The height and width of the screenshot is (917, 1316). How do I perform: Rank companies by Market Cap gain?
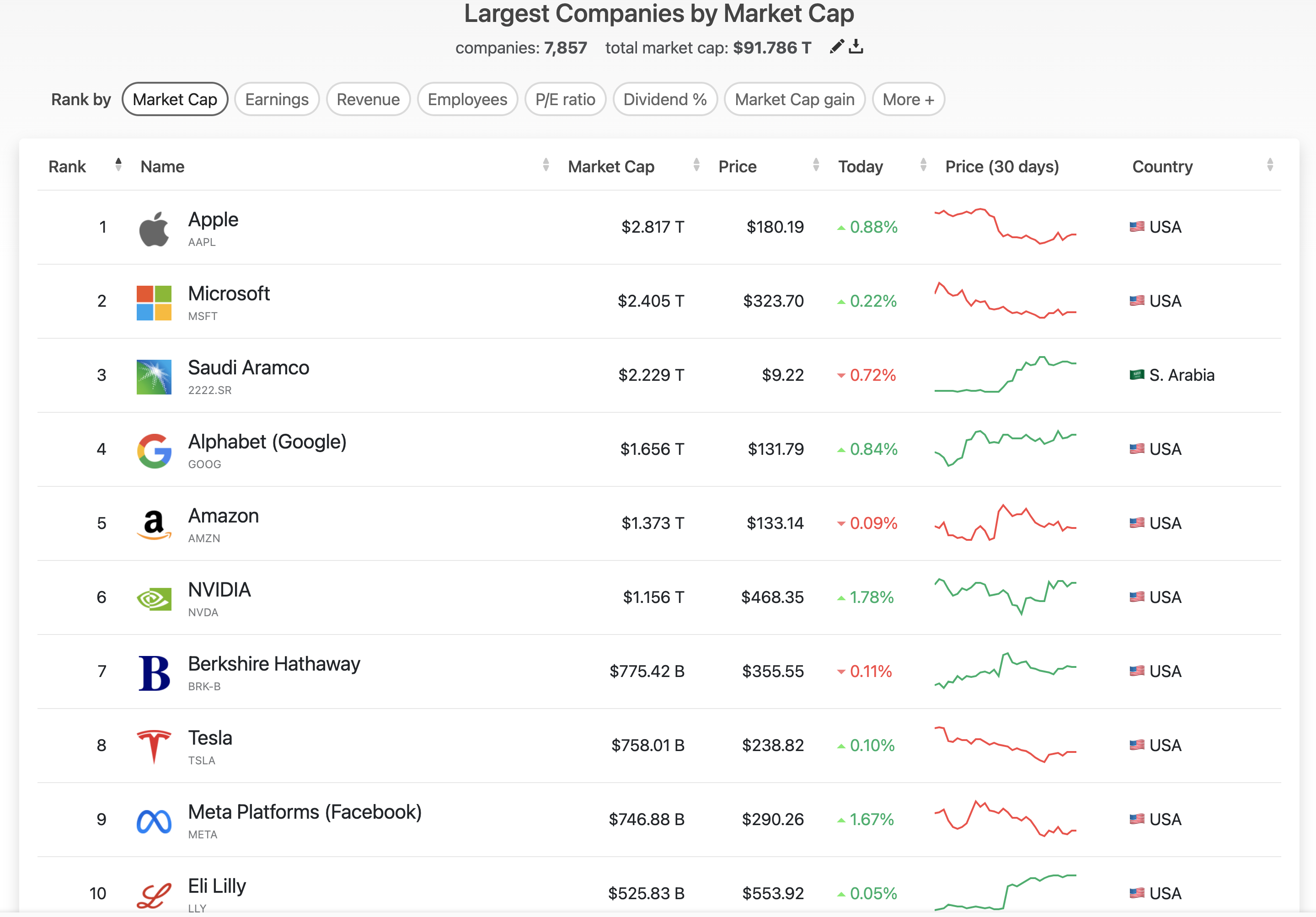pyautogui.click(x=794, y=99)
